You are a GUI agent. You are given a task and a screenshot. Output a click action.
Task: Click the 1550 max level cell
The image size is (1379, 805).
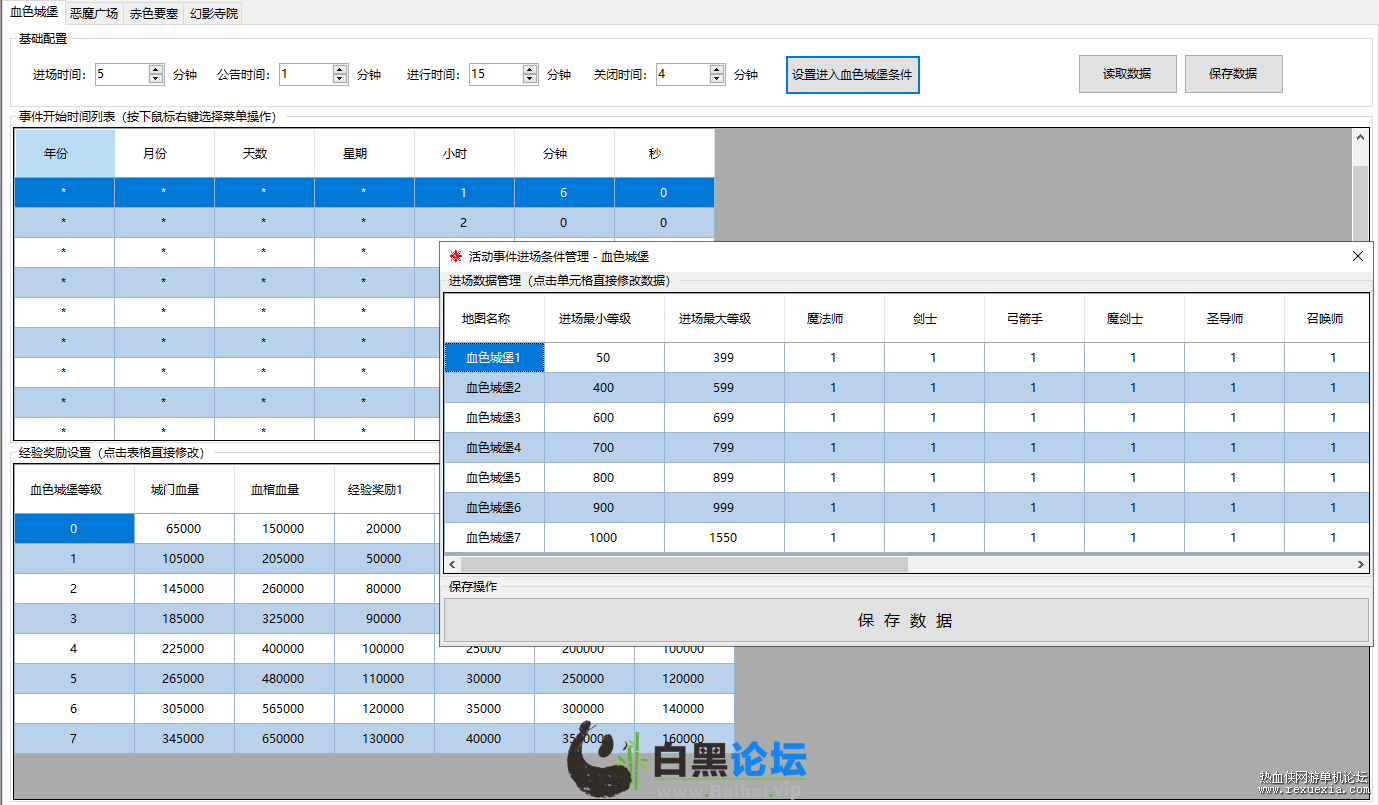tap(723, 538)
